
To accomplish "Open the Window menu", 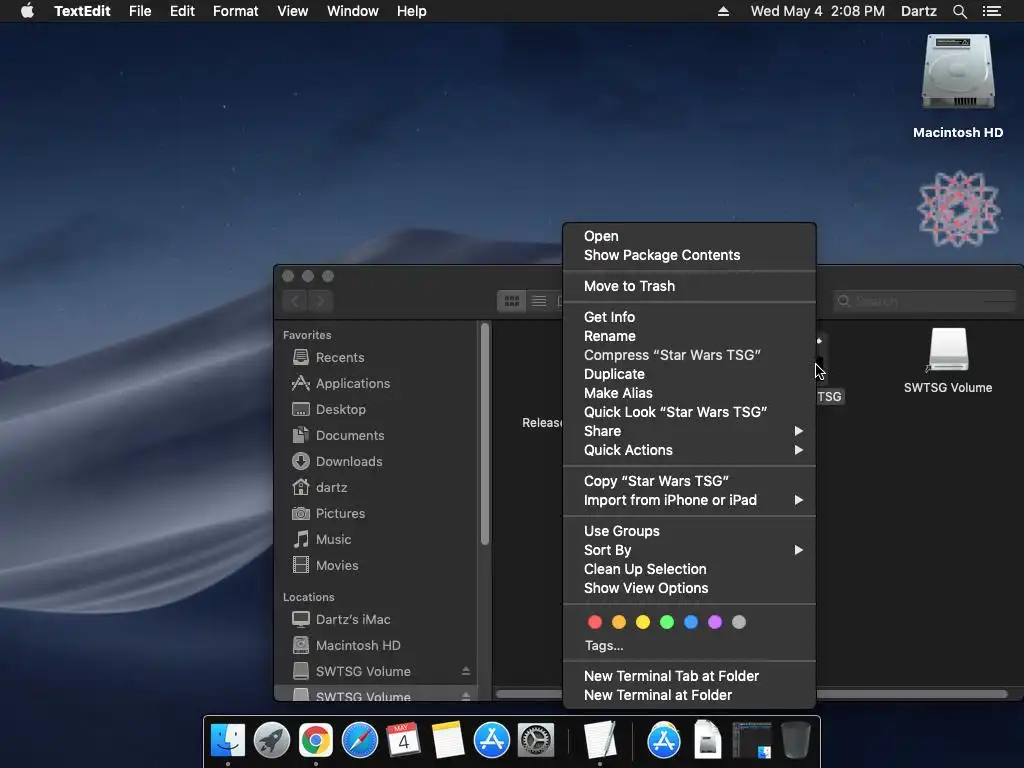I will (353, 11).
